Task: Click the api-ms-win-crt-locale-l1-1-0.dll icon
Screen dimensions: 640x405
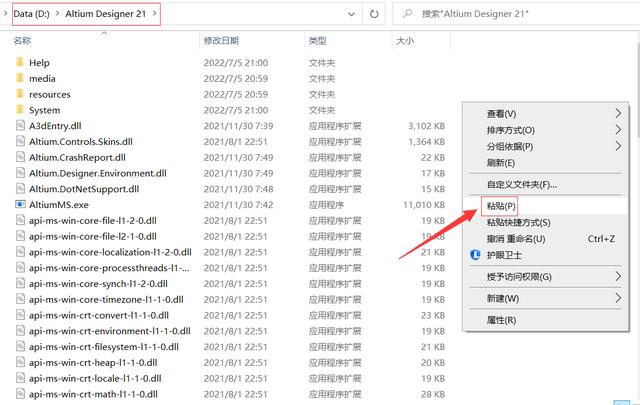Action: click(x=20, y=378)
